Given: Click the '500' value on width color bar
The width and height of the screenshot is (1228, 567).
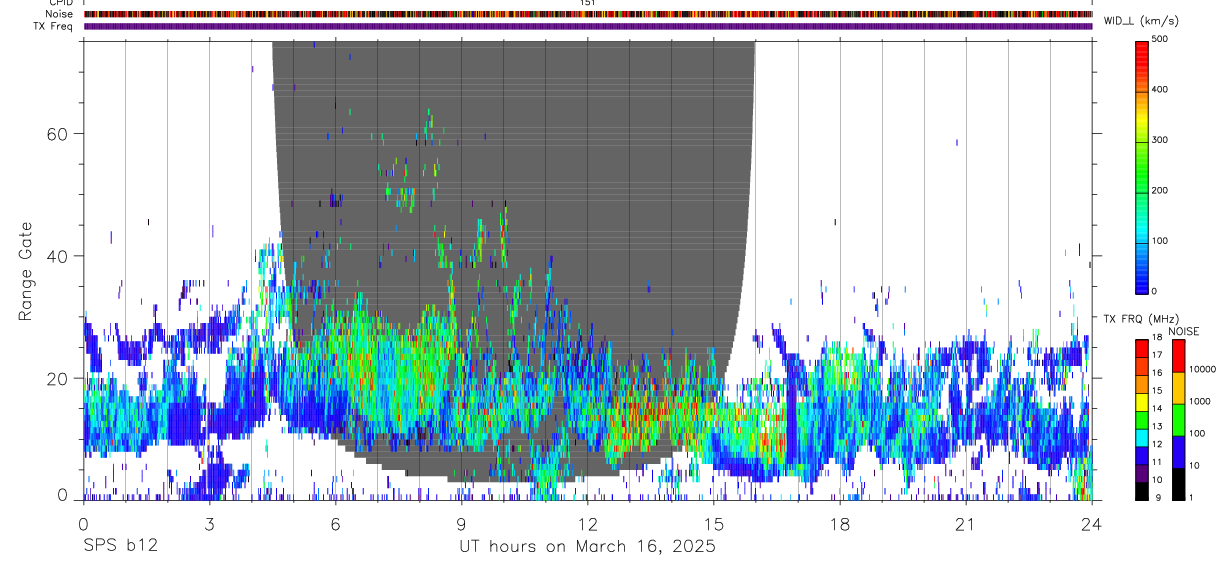Looking at the screenshot, I should (x=1160, y=39).
